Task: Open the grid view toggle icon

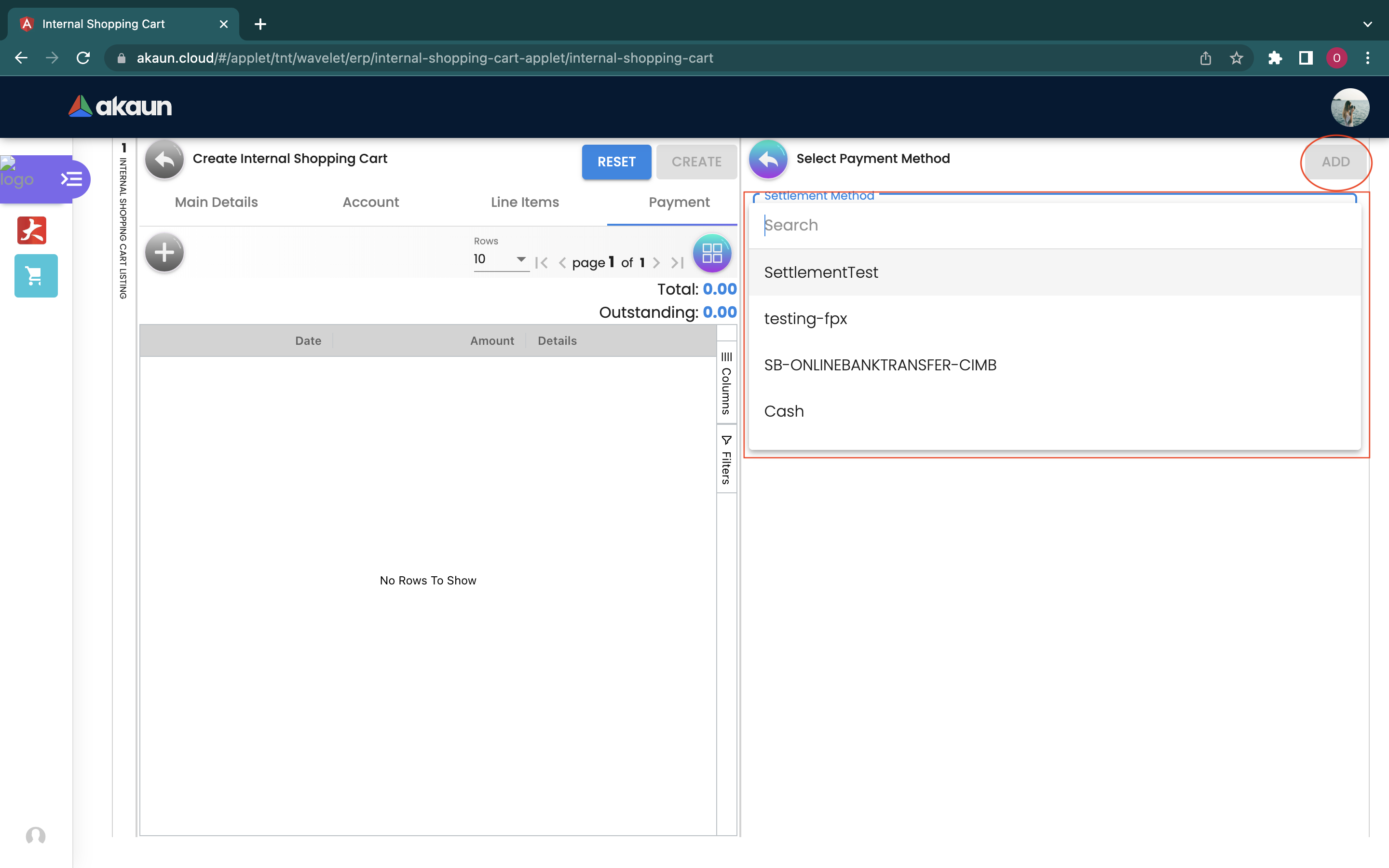Action: 712,253
